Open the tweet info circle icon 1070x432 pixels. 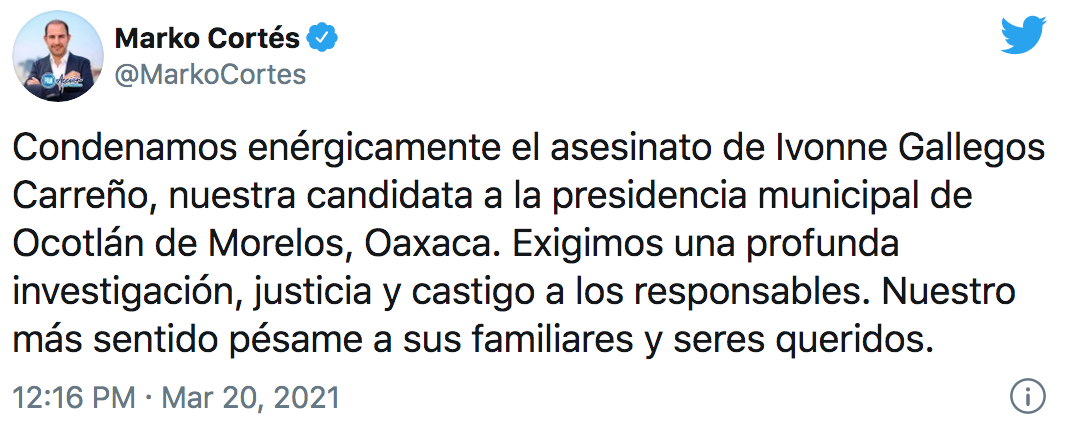click(x=1027, y=397)
